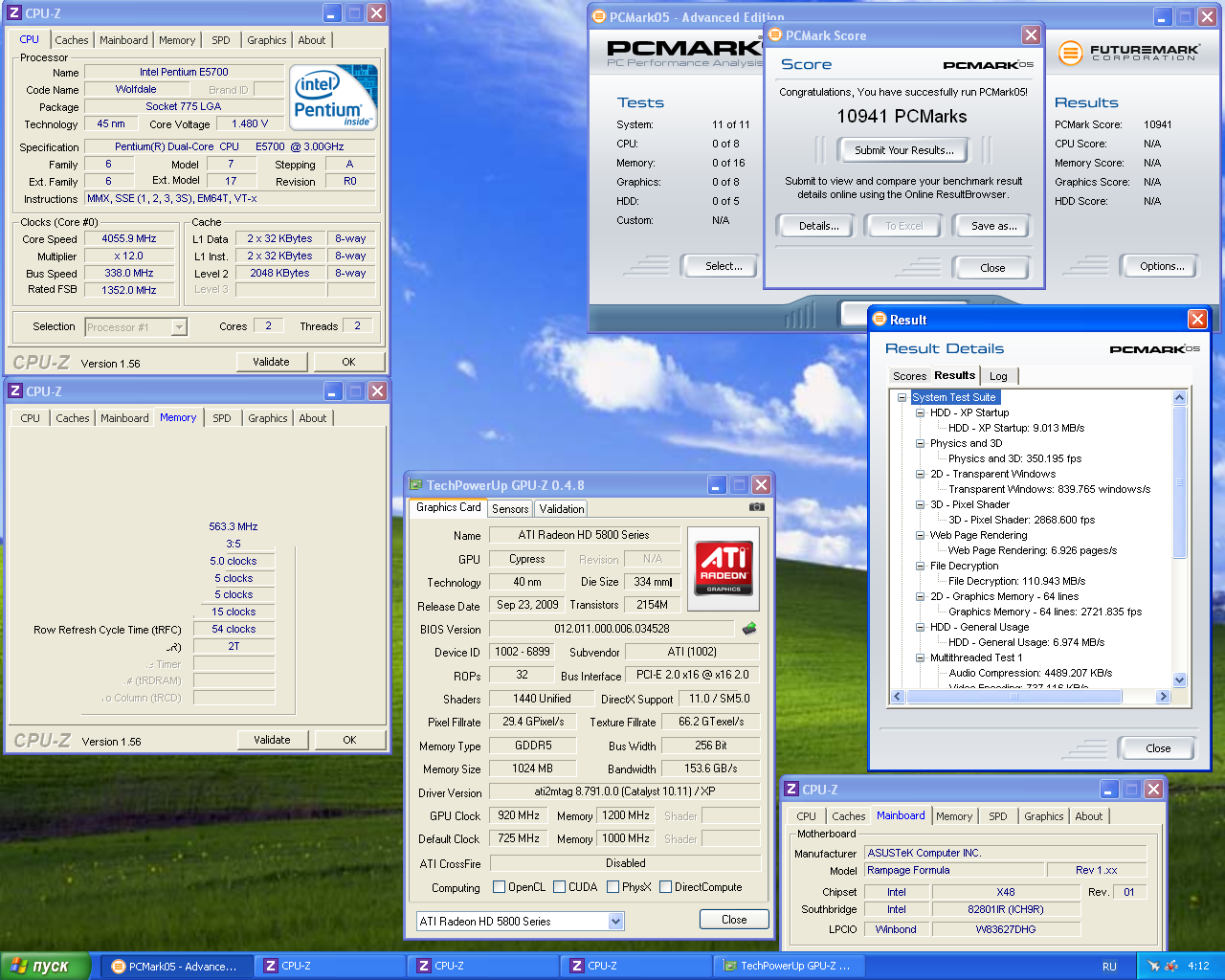The width and height of the screenshot is (1225, 980).
Task: Click the Z icon of CPU-Z Memory window
Action: coord(14,390)
